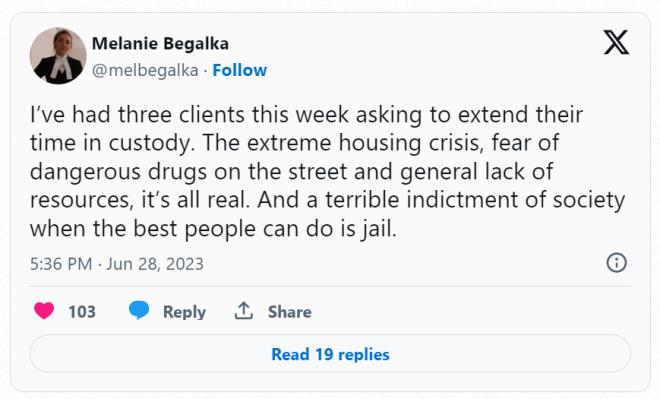Click the share upload arrow icon

[244, 311]
